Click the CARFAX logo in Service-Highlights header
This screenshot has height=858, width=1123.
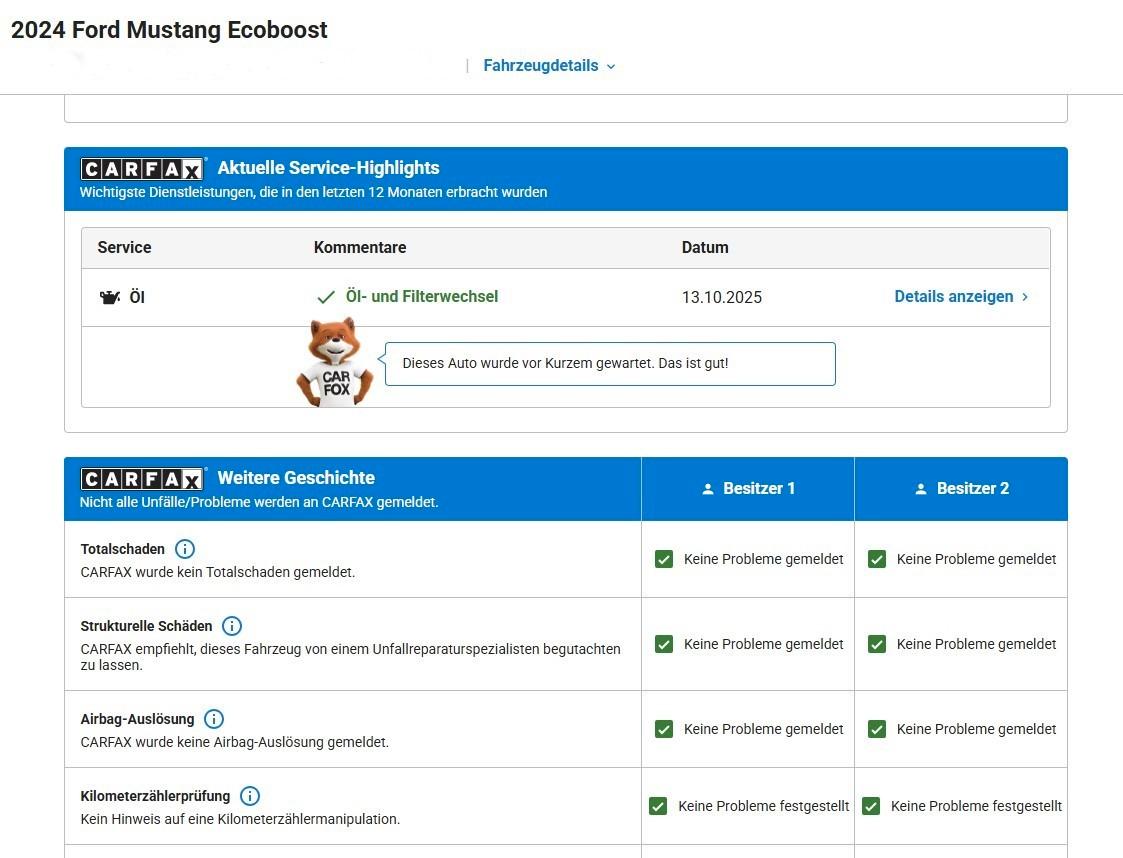[x=143, y=168]
